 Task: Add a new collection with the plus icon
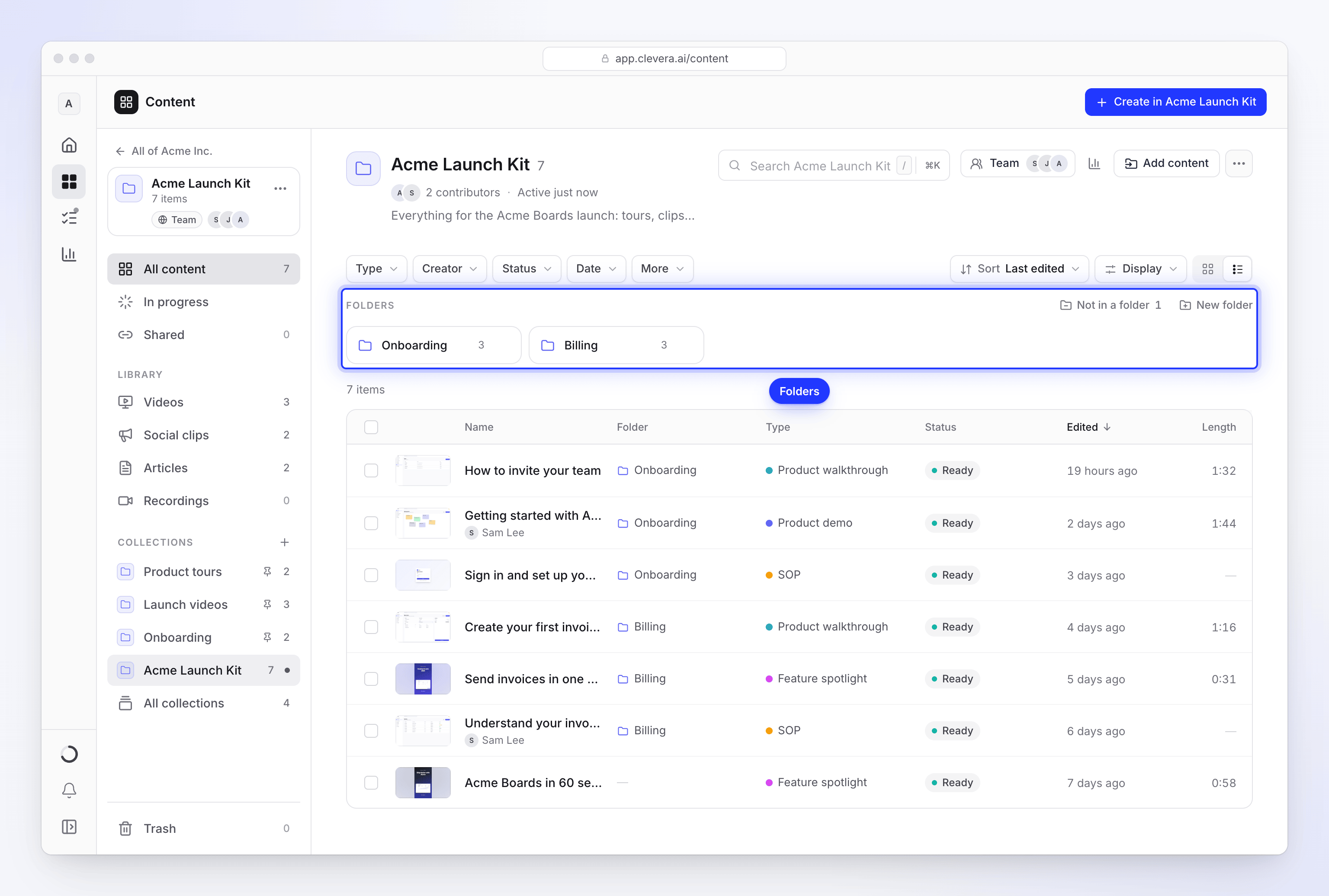pos(285,542)
